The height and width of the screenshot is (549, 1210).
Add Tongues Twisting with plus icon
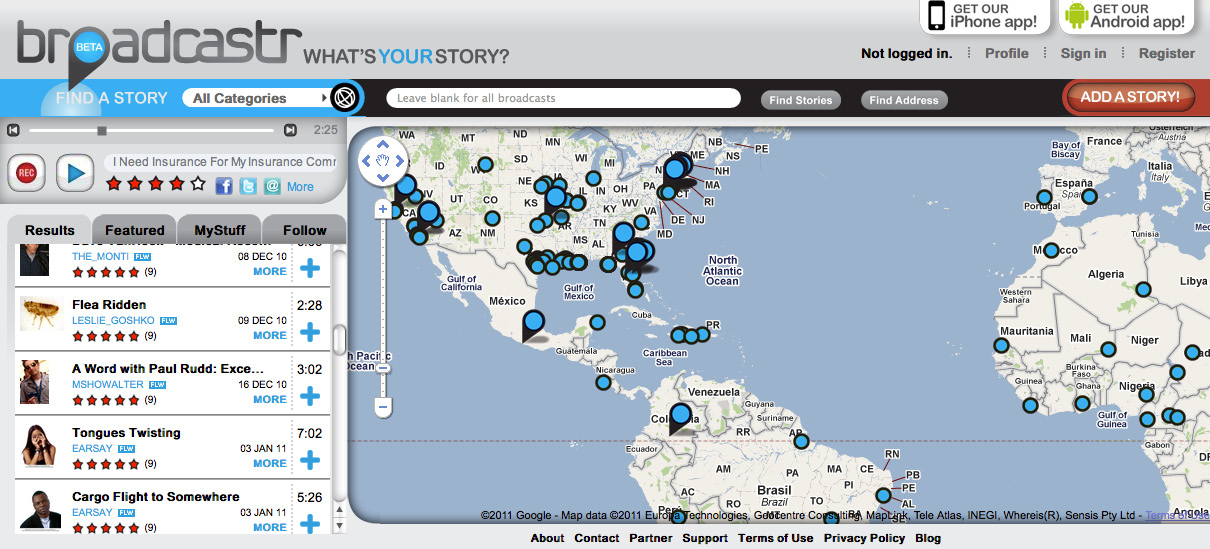point(310,460)
